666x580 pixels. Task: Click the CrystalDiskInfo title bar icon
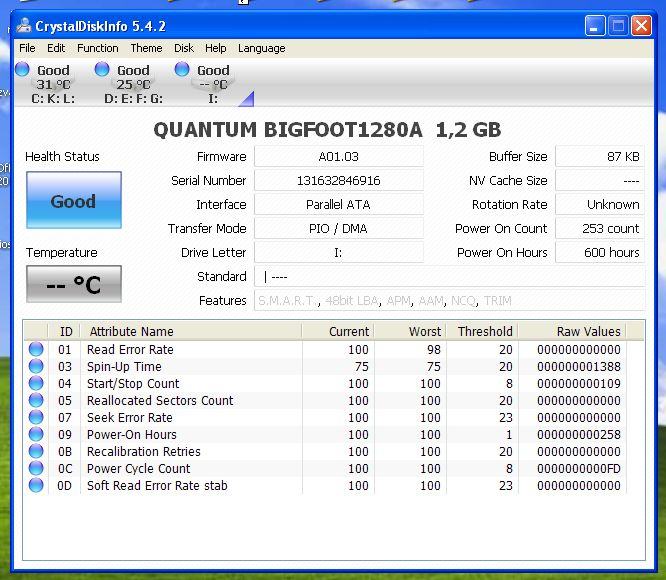(x=24, y=26)
